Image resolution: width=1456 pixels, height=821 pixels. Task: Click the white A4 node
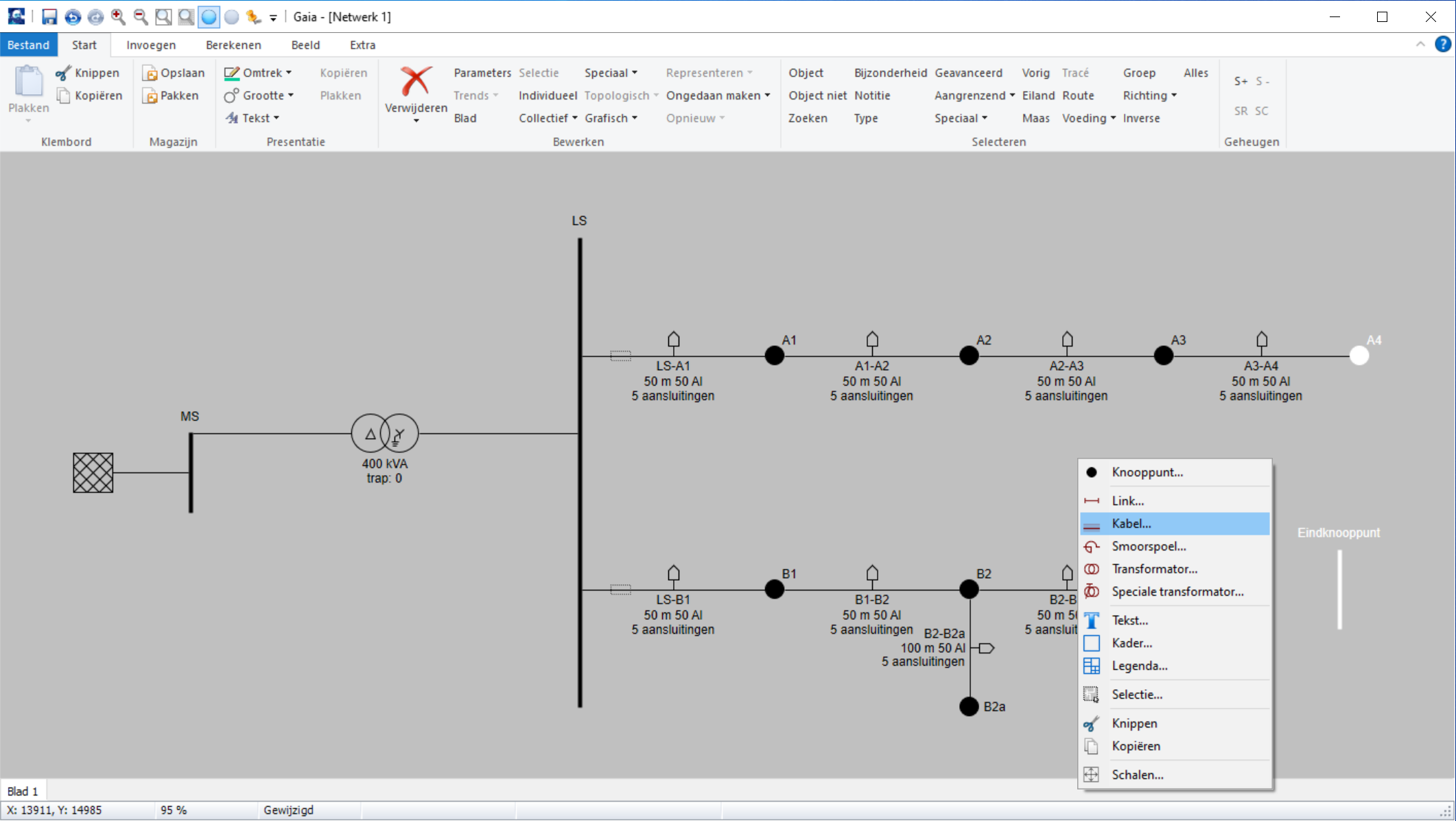point(1359,356)
